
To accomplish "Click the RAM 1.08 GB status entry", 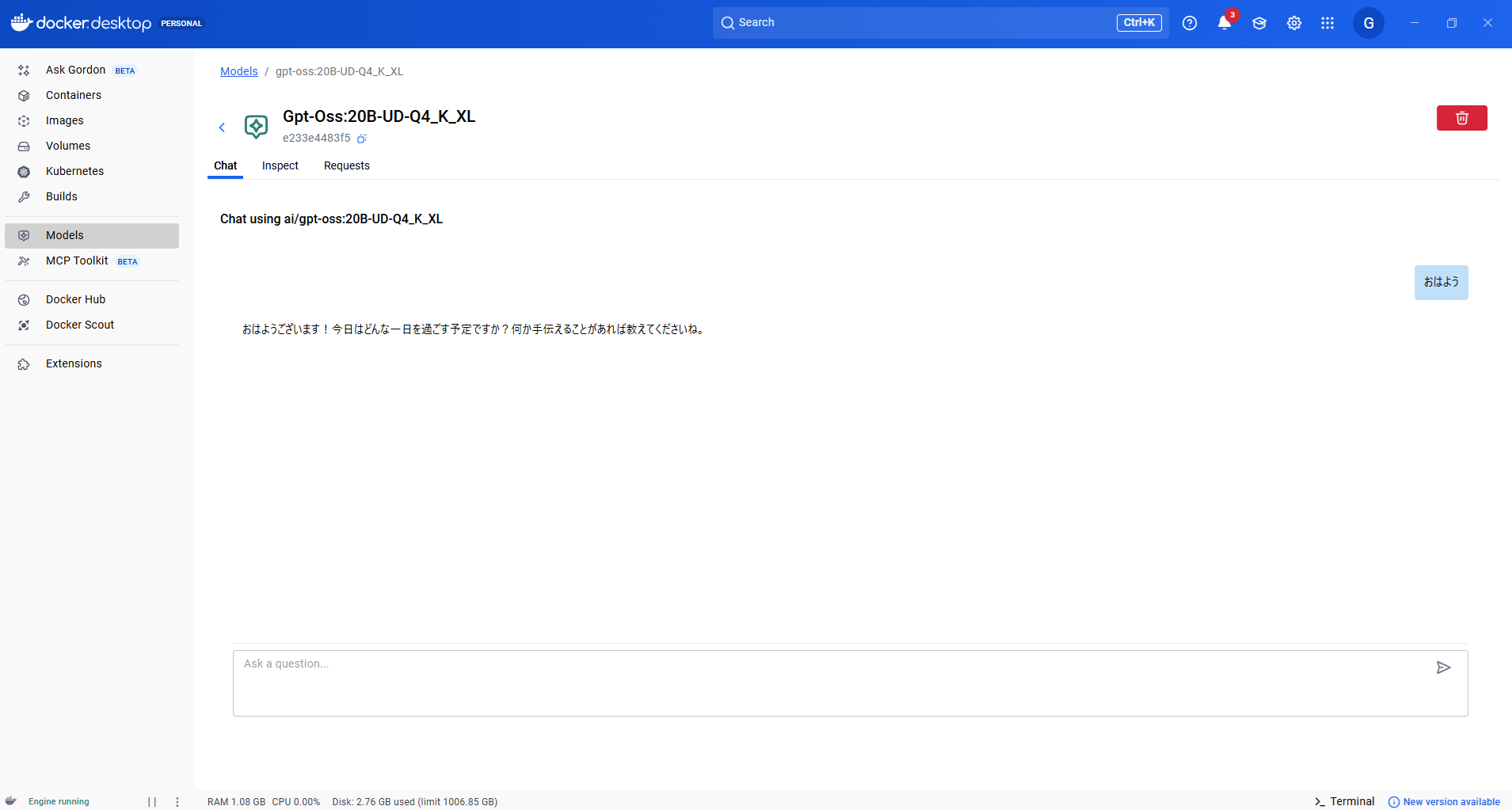I will 236,801.
